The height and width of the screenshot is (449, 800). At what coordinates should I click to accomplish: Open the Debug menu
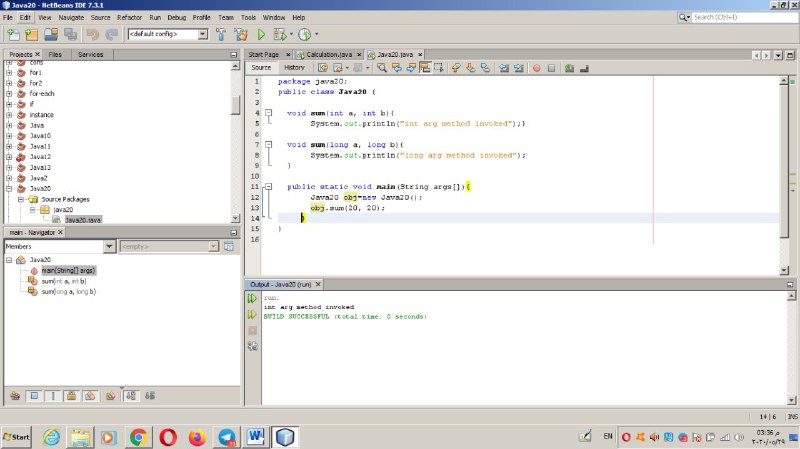coord(177,17)
